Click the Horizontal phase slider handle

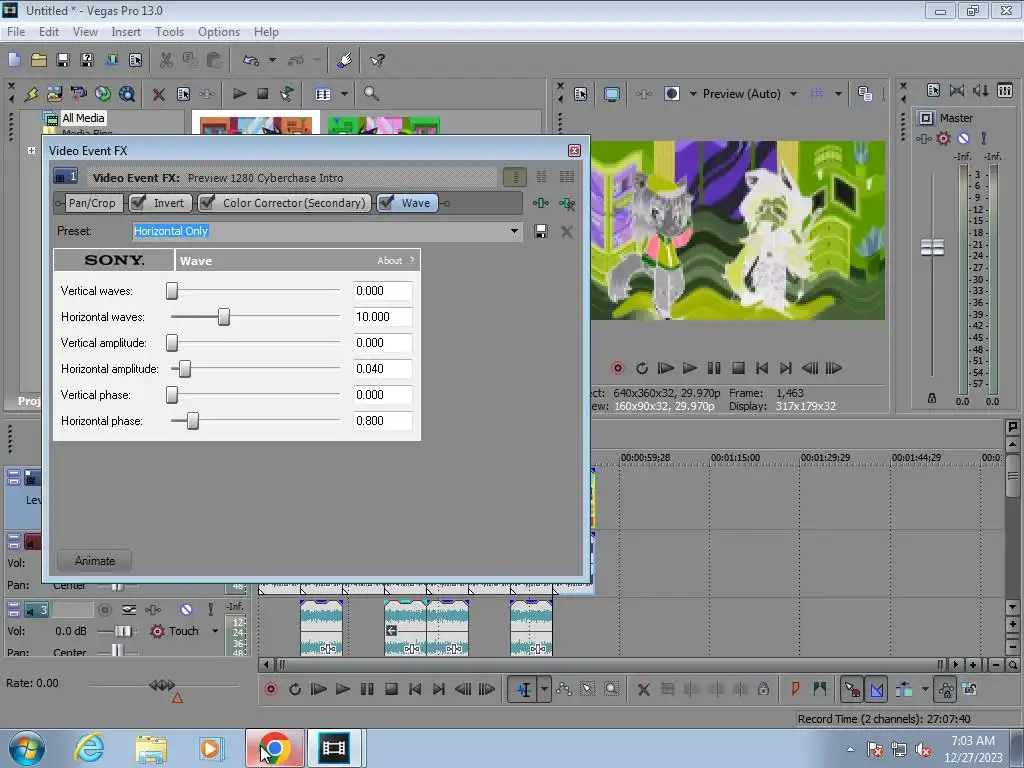tap(193, 421)
